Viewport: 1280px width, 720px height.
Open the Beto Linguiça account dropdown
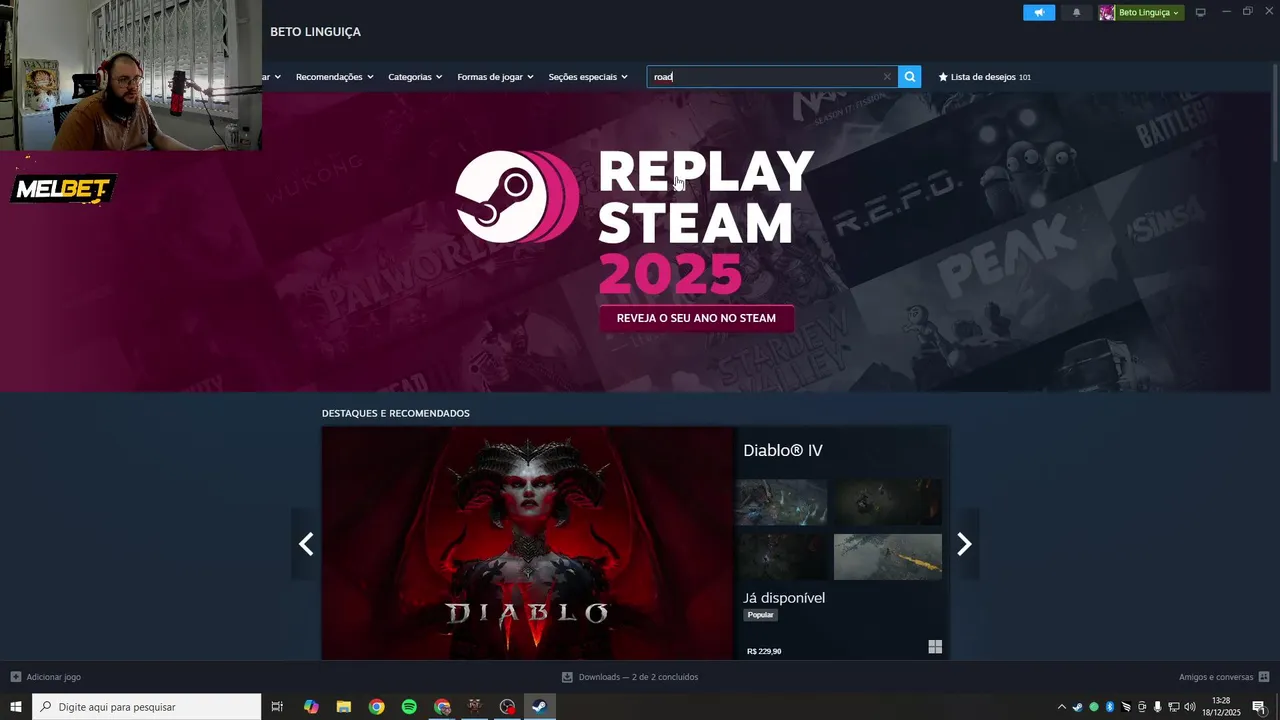1149,12
